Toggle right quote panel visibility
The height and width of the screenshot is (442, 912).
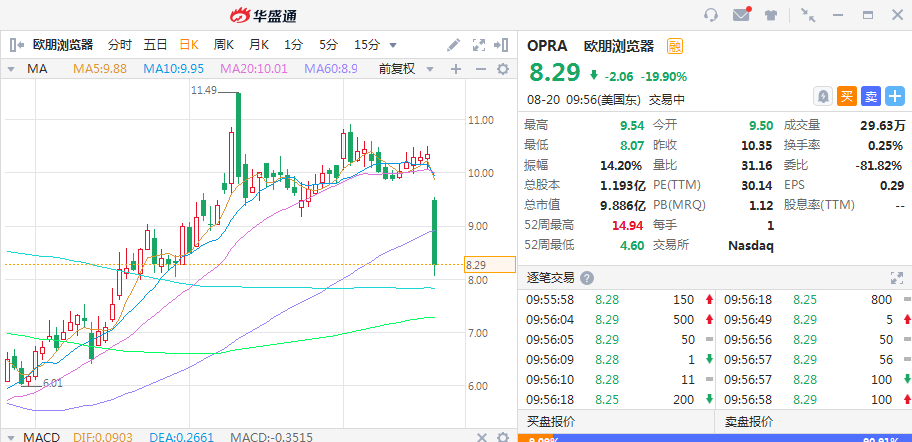click(503, 45)
